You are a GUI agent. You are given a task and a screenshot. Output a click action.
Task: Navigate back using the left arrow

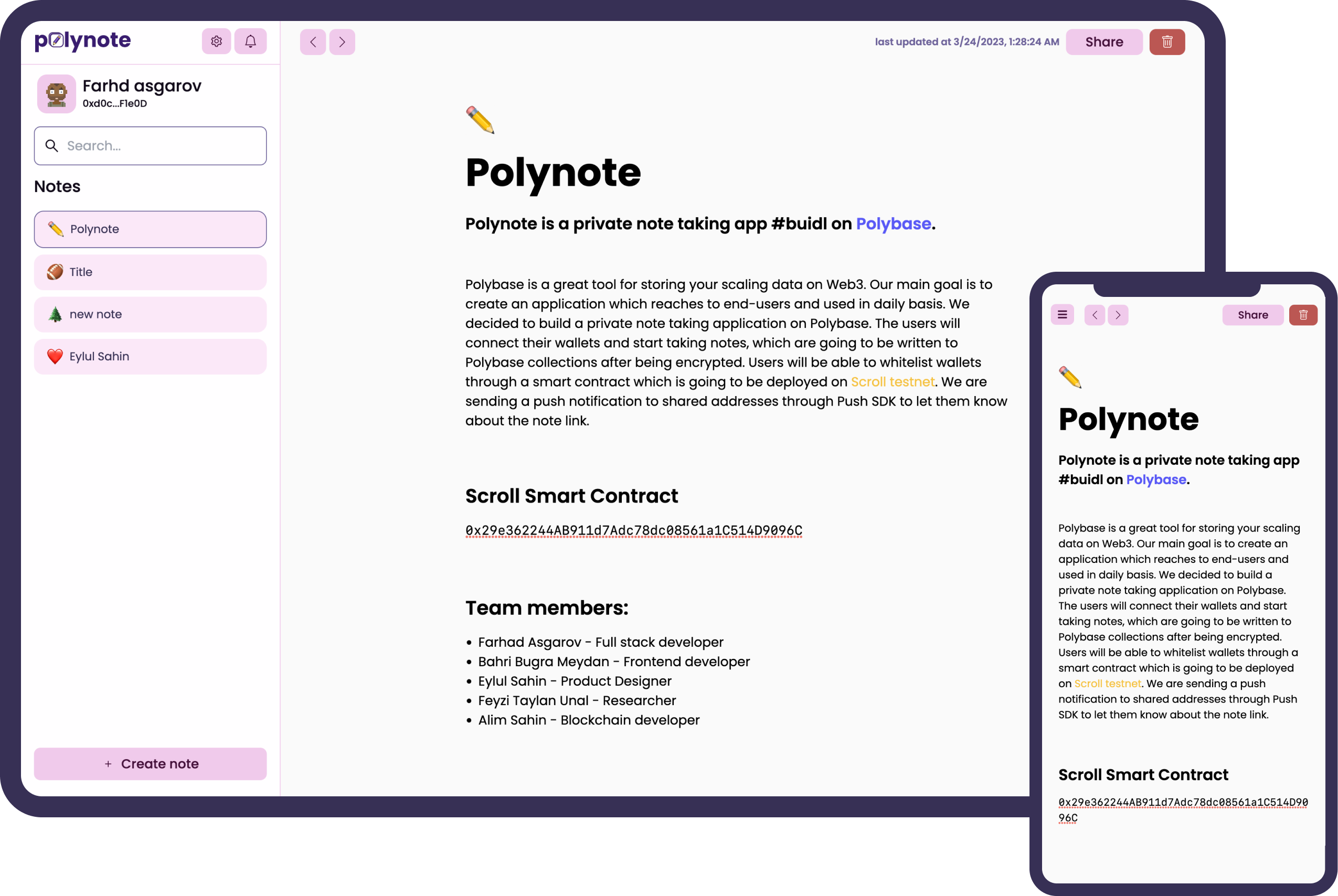313,42
